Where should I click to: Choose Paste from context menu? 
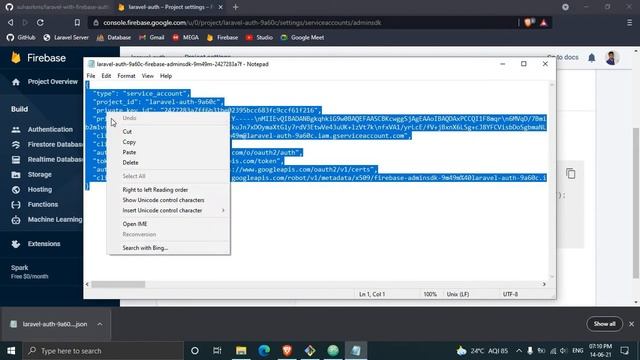[x=169, y=152]
